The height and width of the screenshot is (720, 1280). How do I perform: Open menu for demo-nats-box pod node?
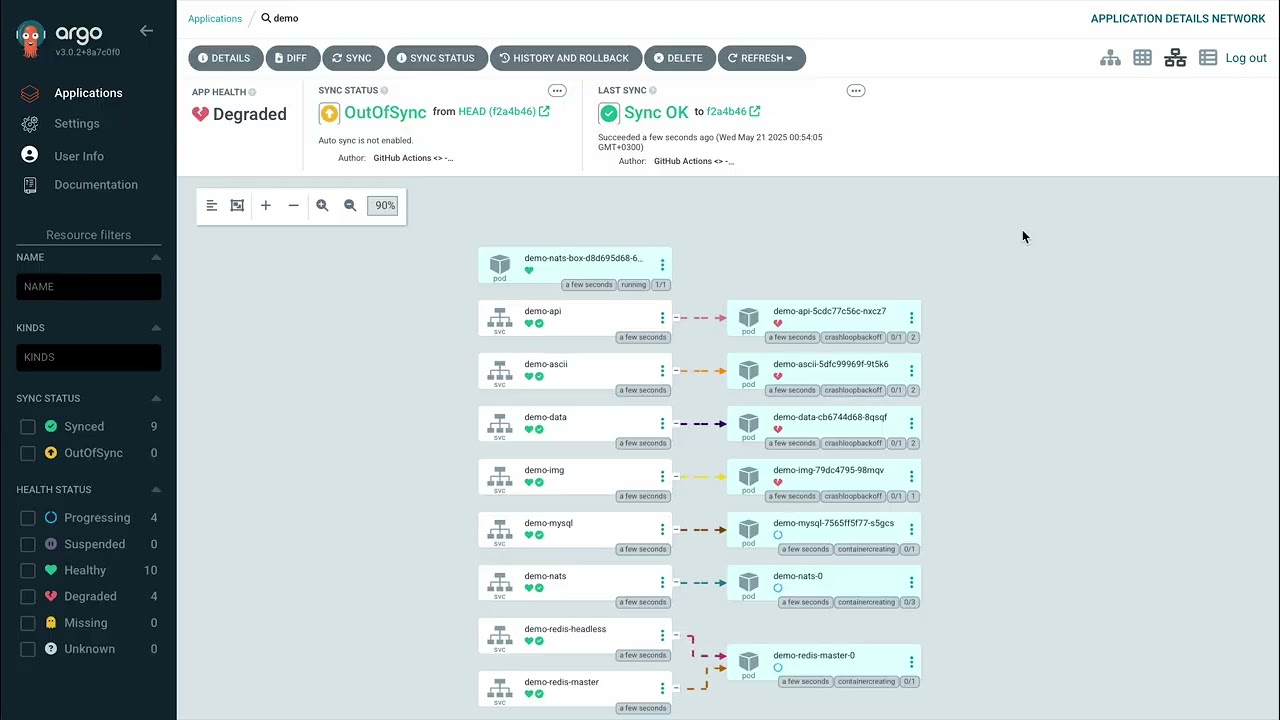coord(662,265)
